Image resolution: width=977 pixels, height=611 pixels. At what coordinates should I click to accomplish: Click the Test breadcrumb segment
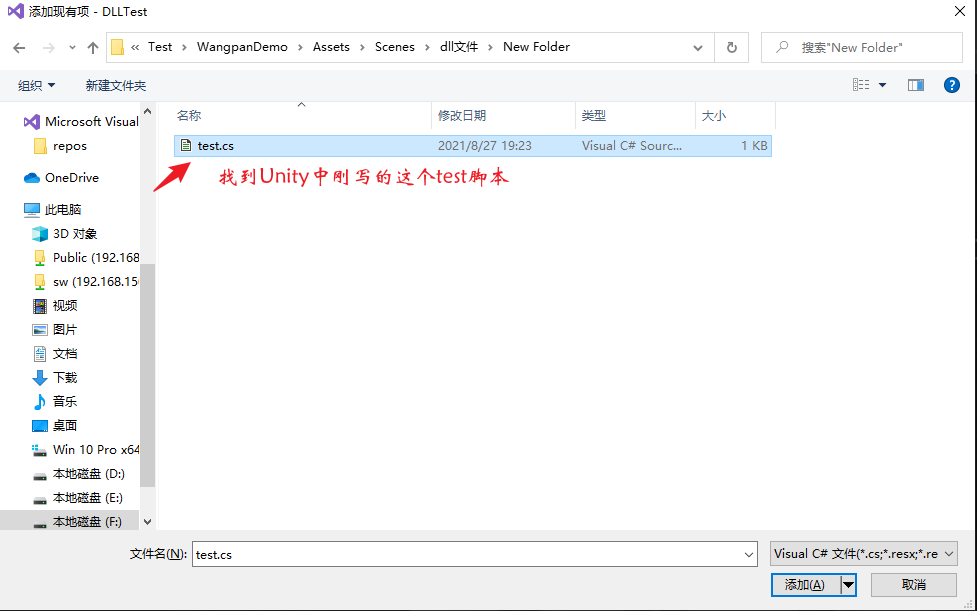tap(160, 47)
